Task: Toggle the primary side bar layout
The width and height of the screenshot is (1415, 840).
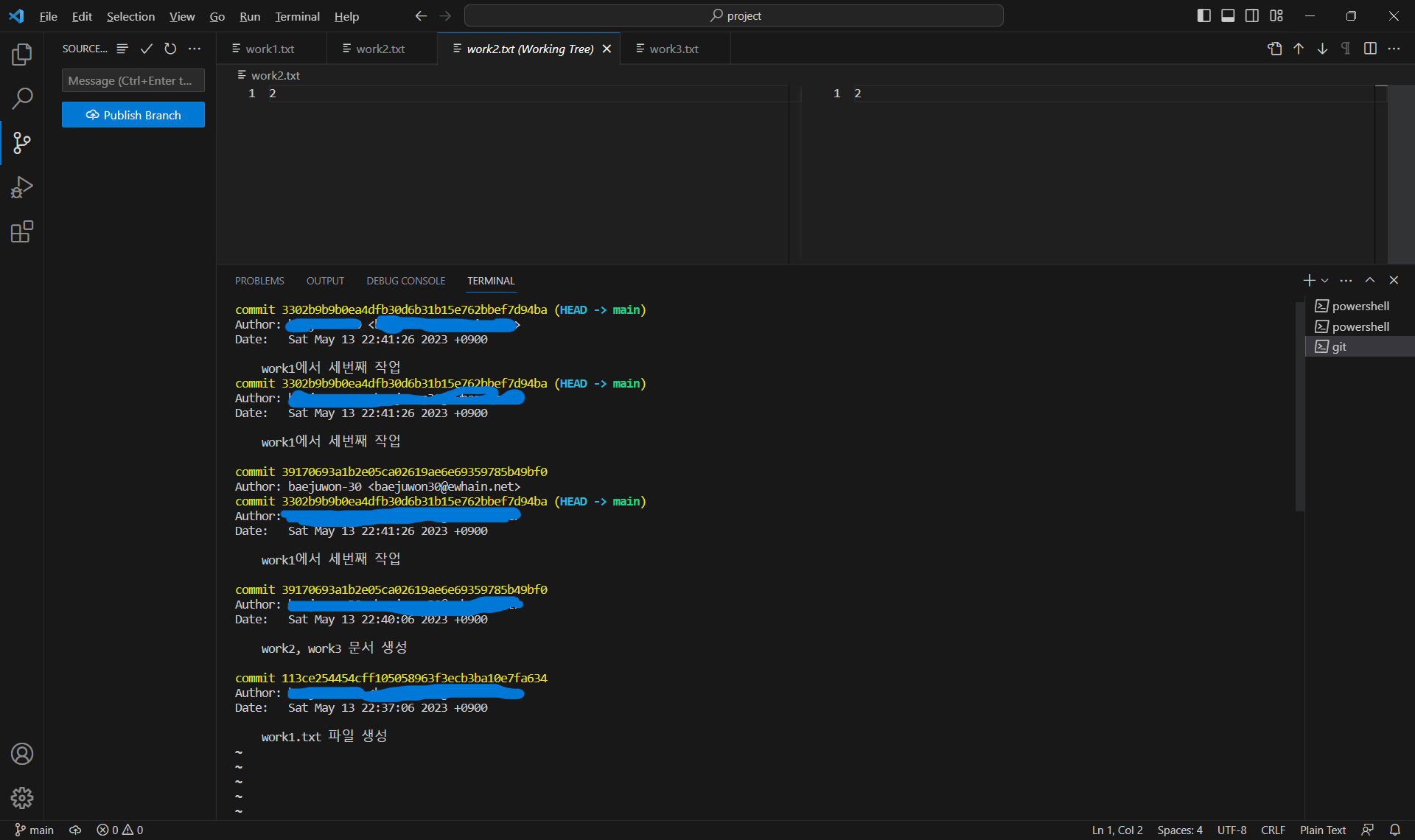Action: click(x=1203, y=15)
